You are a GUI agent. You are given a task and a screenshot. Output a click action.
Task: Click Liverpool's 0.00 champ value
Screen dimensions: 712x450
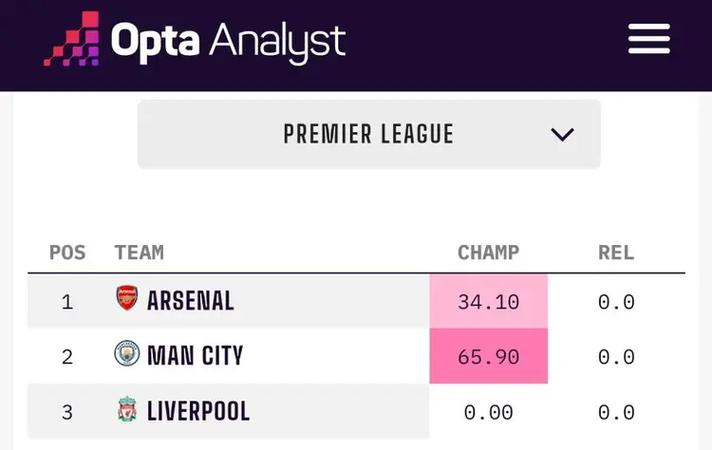point(489,412)
